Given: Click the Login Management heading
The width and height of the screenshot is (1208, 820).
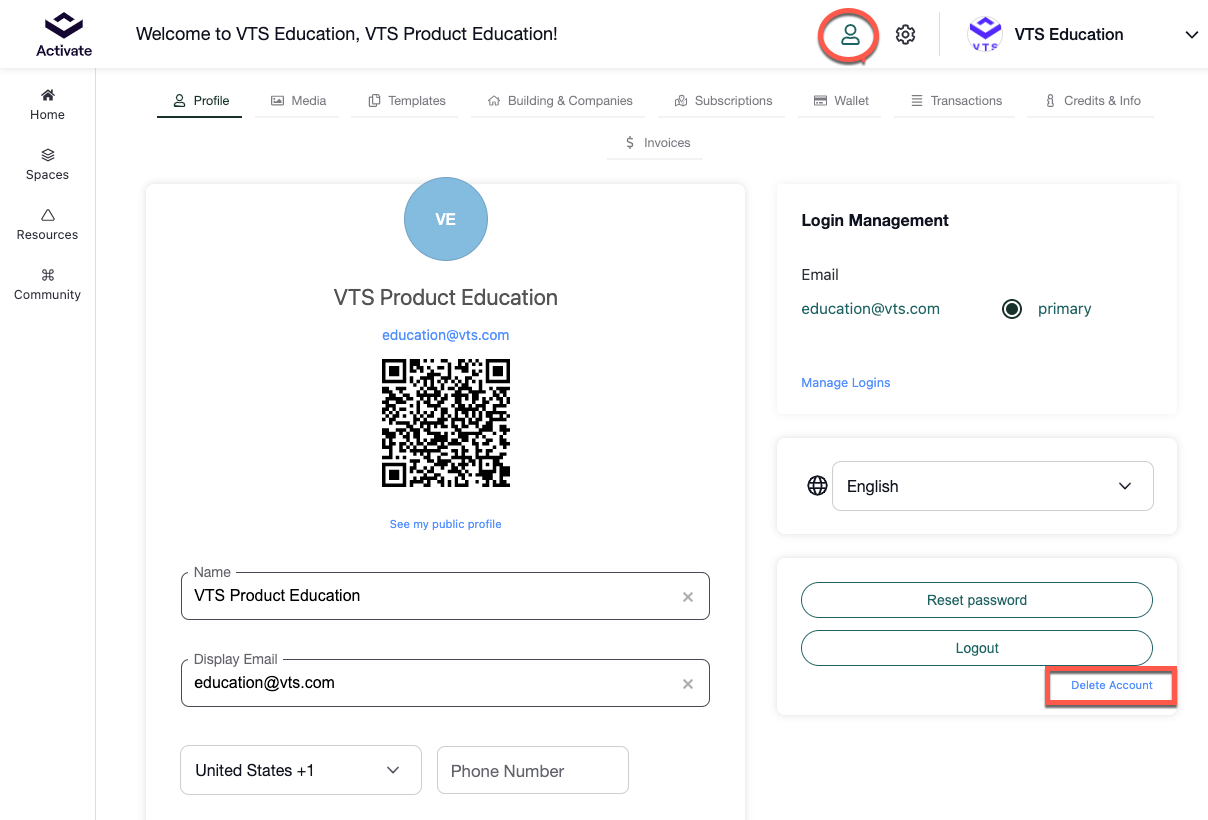Looking at the screenshot, I should [875, 220].
